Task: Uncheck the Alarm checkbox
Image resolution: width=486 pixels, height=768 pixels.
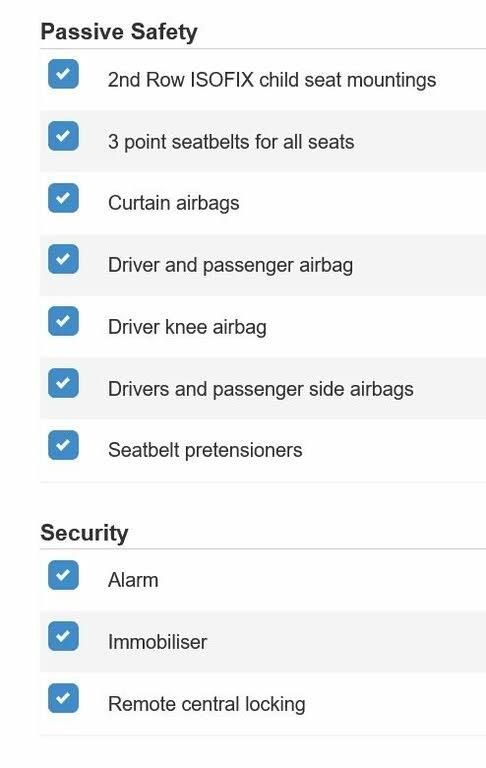Action: tap(63, 575)
